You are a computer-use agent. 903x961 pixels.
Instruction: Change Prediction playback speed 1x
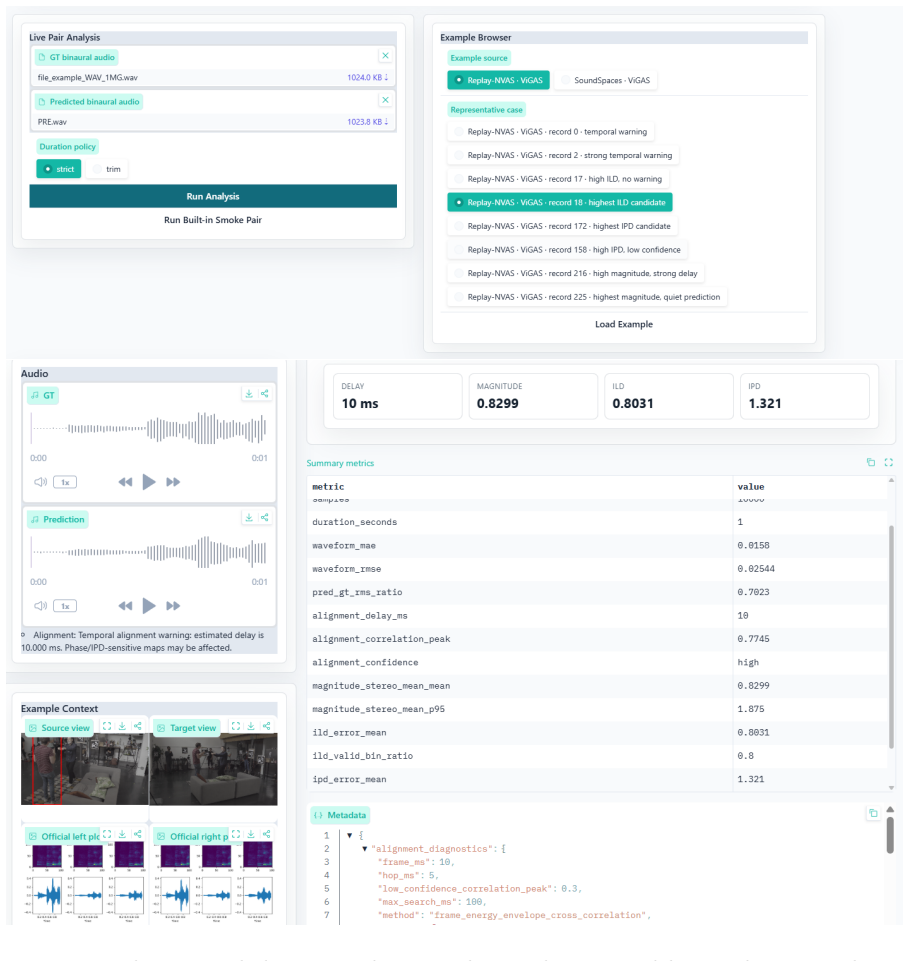[x=65, y=606]
